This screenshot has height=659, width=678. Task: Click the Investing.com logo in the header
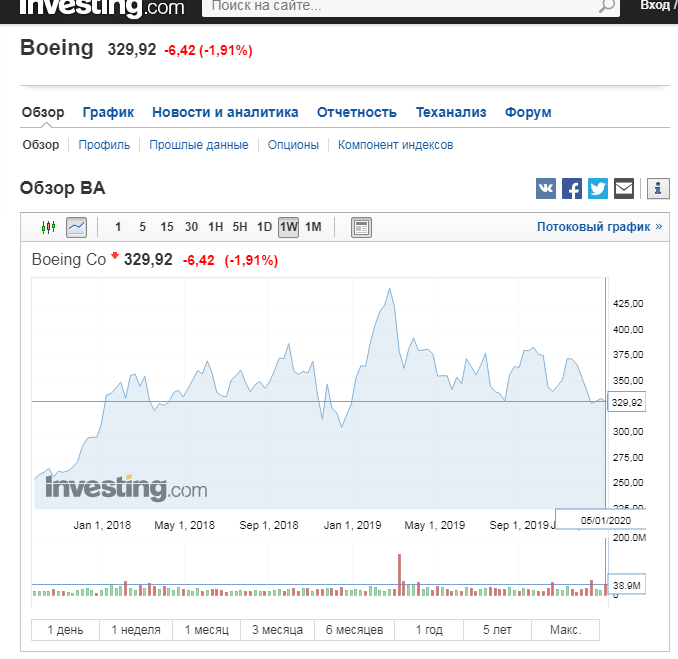point(102,8)
